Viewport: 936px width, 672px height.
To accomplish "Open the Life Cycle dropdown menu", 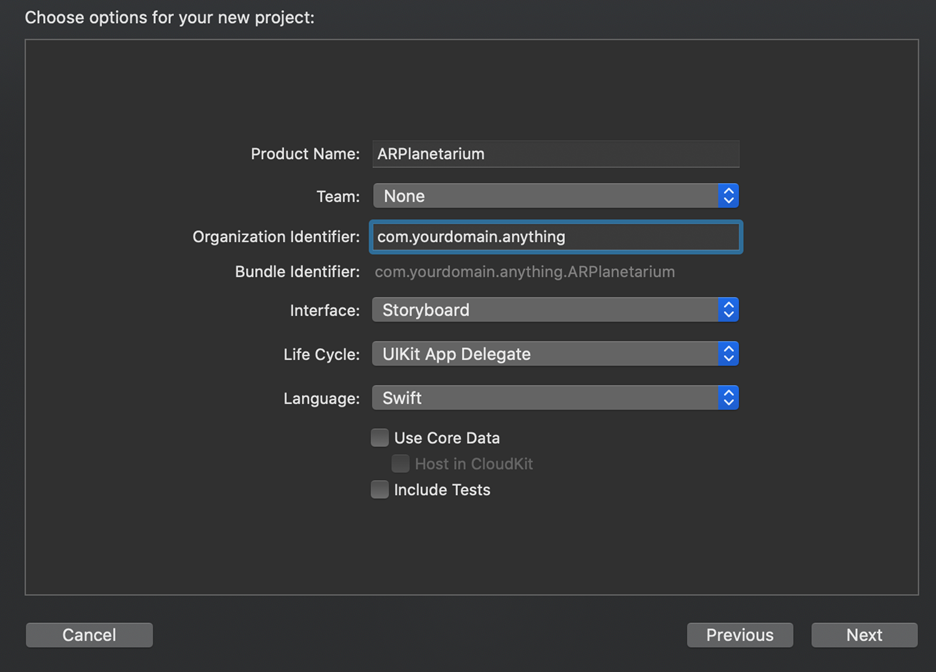I will pos(556,354).
